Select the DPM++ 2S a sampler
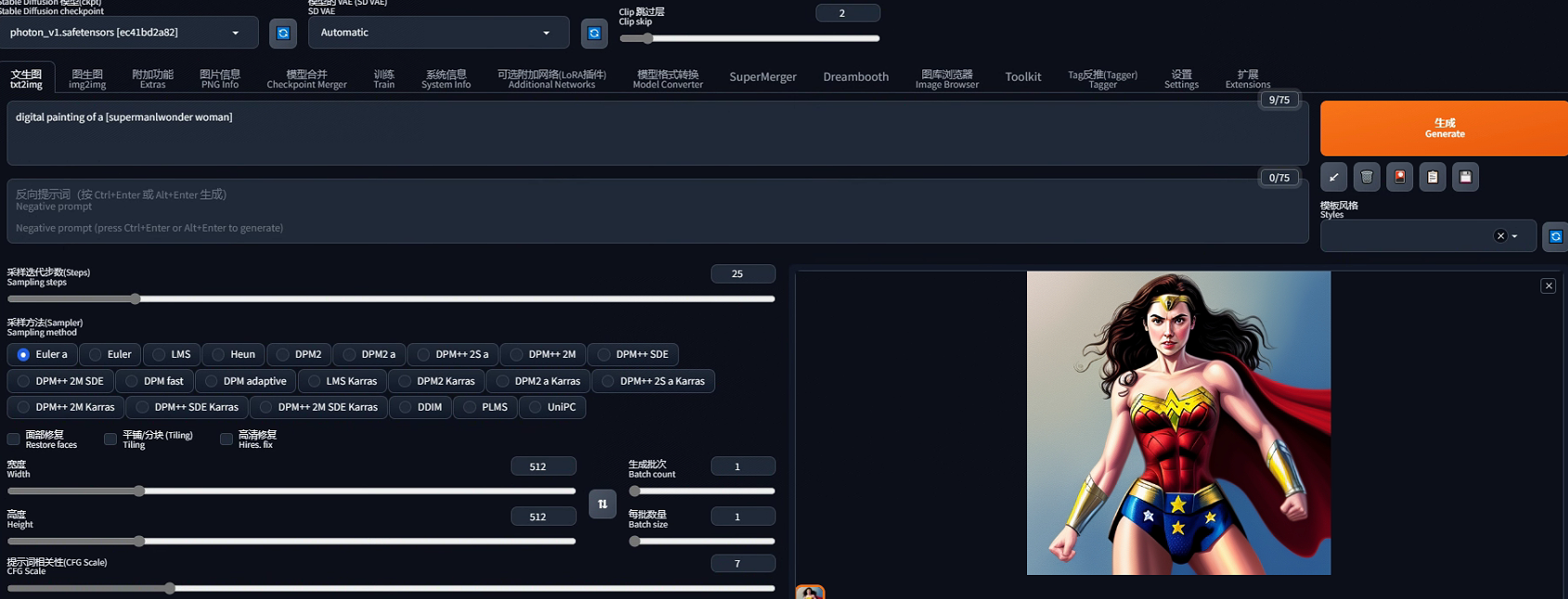 tap(453, 354)
